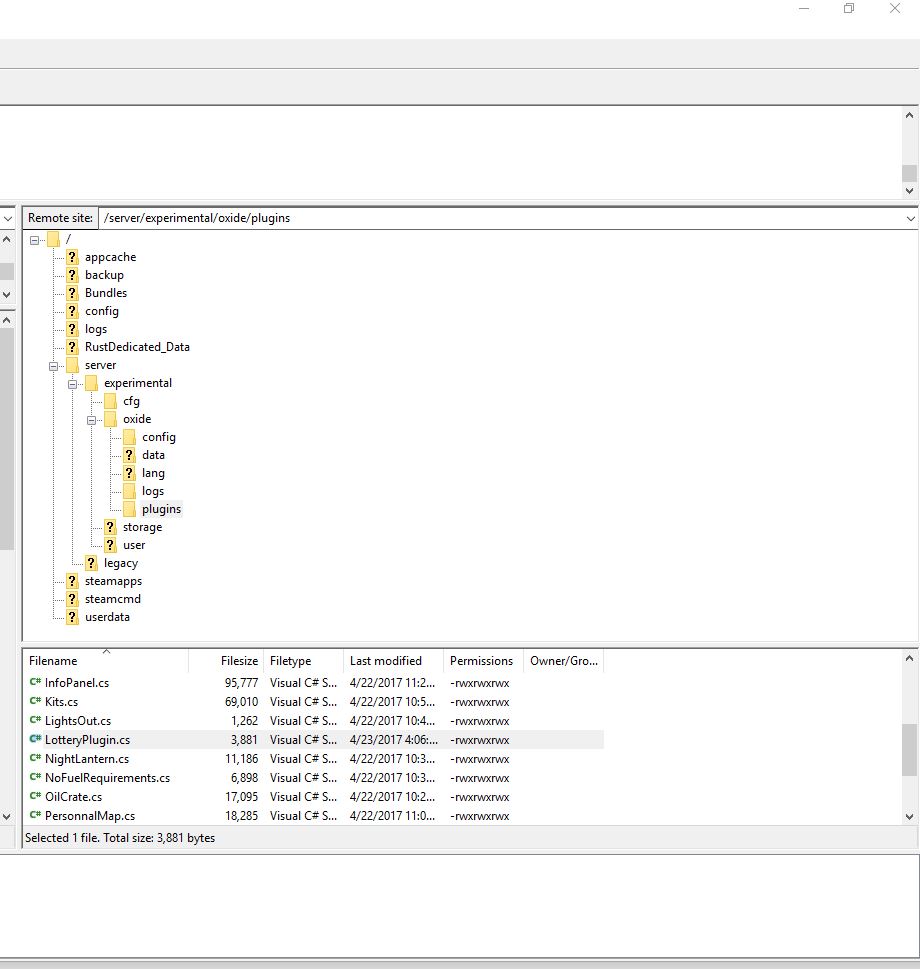Click the file list scrollbar thumb
This screenshot has width=920, height=969.
909,750
